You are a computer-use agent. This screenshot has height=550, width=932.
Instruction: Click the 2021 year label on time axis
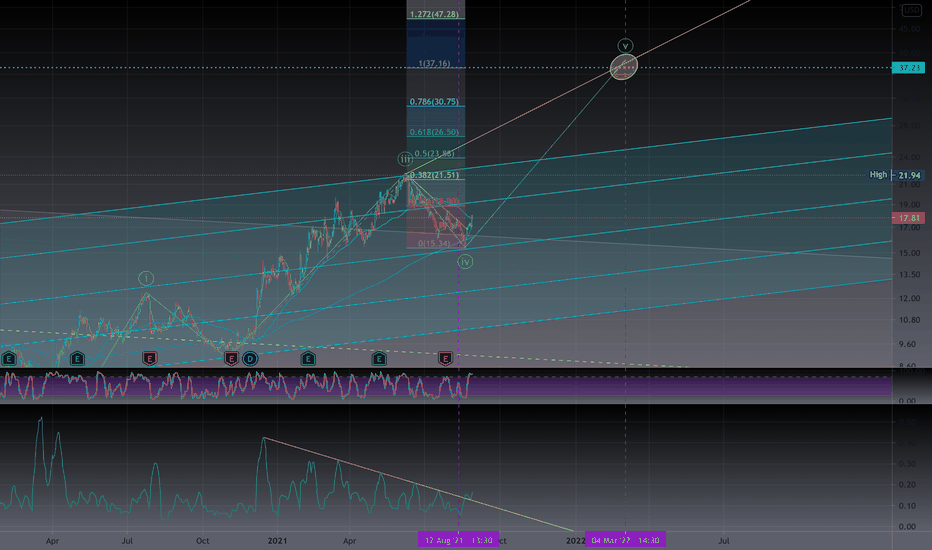click(278, 540)
